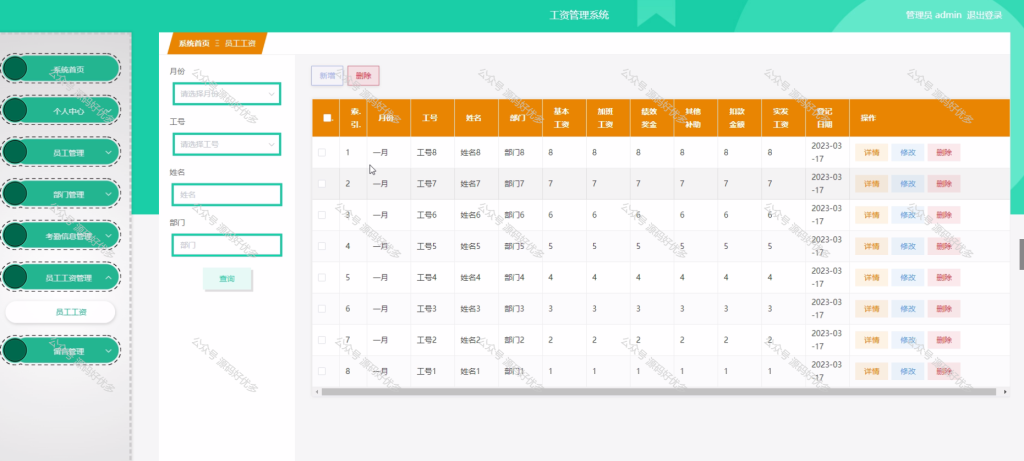The image size is (1024, 461).
Task: Click the dark circle icon on 系统首页
Action: pos(15,69)
